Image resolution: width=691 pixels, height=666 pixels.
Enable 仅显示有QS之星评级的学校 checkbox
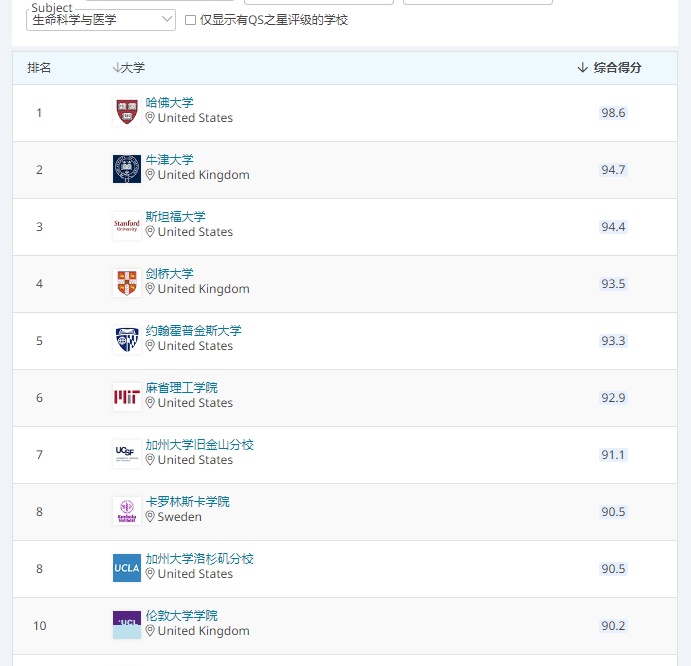[x=190, y=20]
